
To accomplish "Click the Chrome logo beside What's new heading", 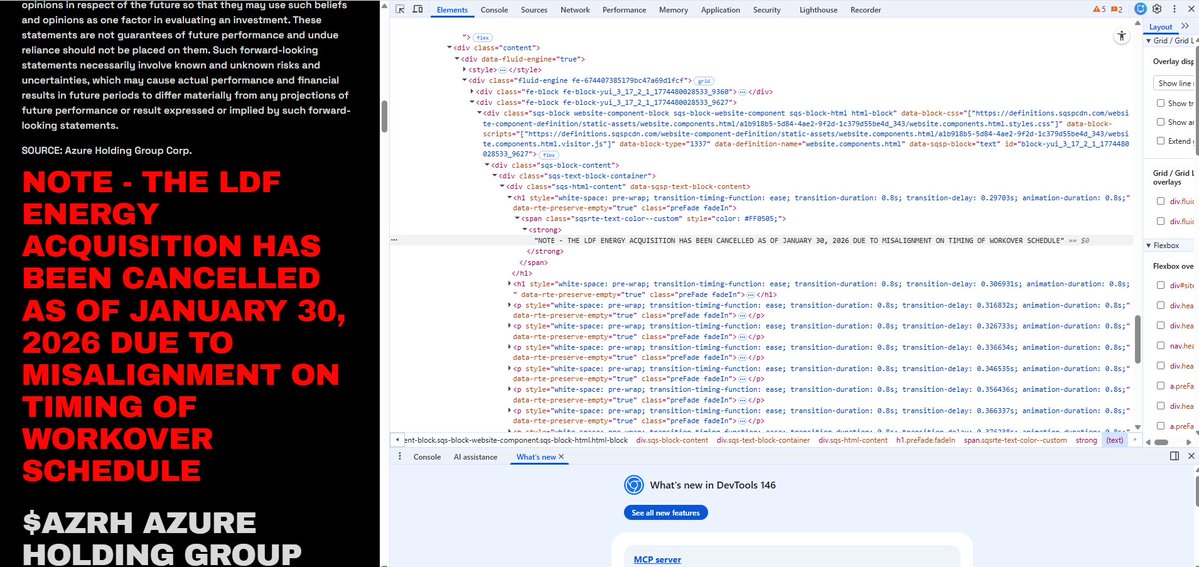I will pos(633,484).
